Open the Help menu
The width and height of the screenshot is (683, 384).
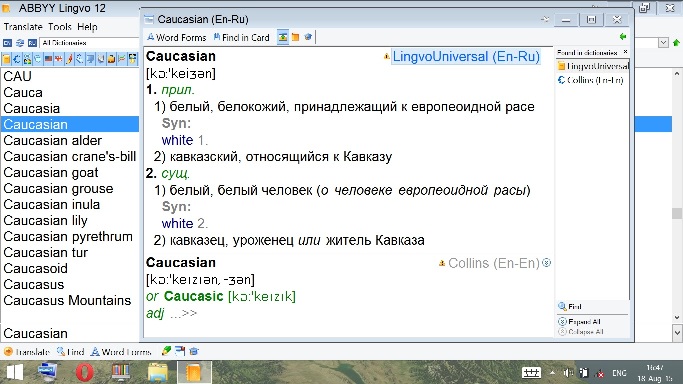87,27
